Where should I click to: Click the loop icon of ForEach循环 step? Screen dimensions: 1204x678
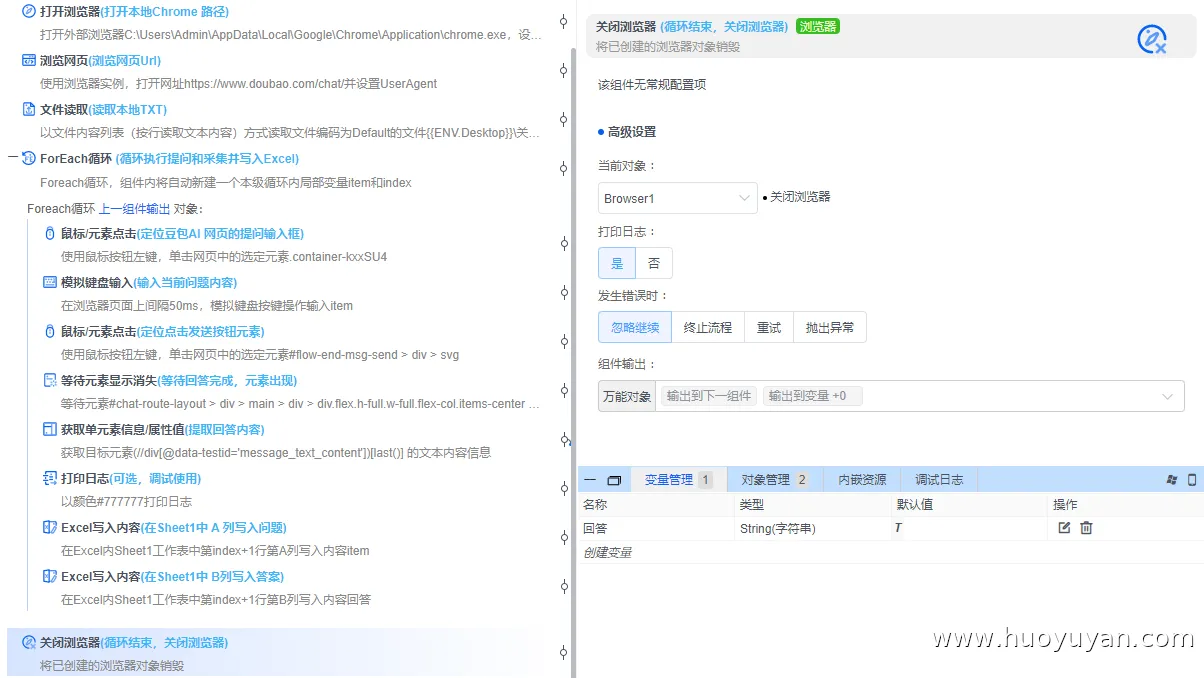click(29, 158)
